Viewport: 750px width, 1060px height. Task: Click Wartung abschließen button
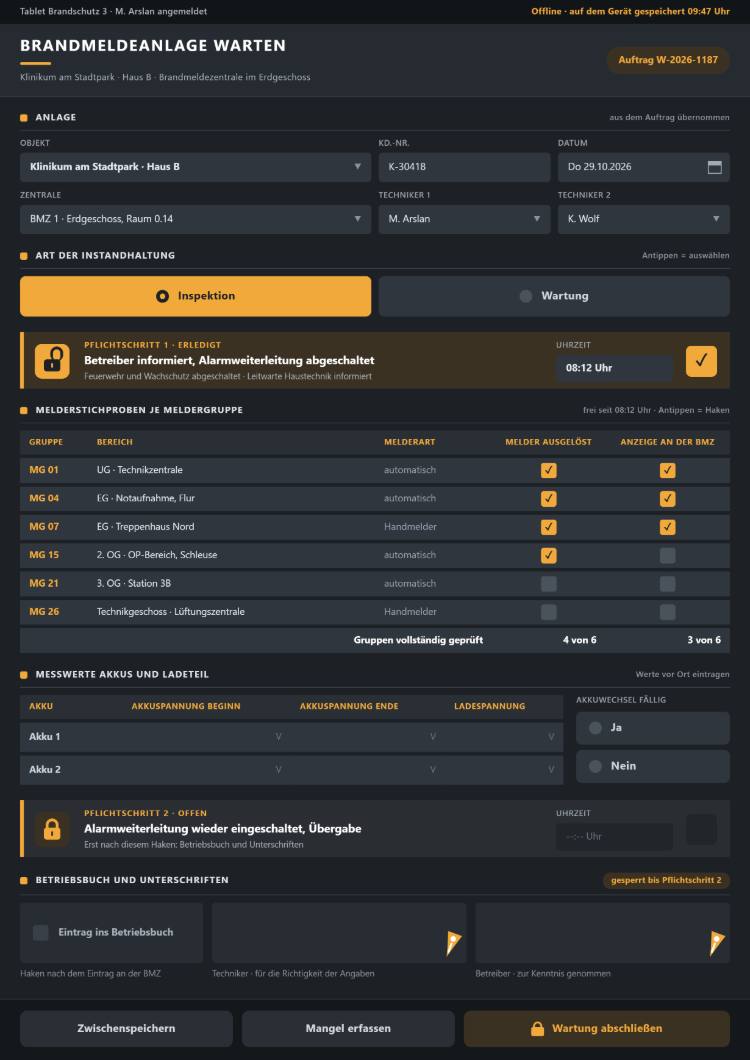596,1029
